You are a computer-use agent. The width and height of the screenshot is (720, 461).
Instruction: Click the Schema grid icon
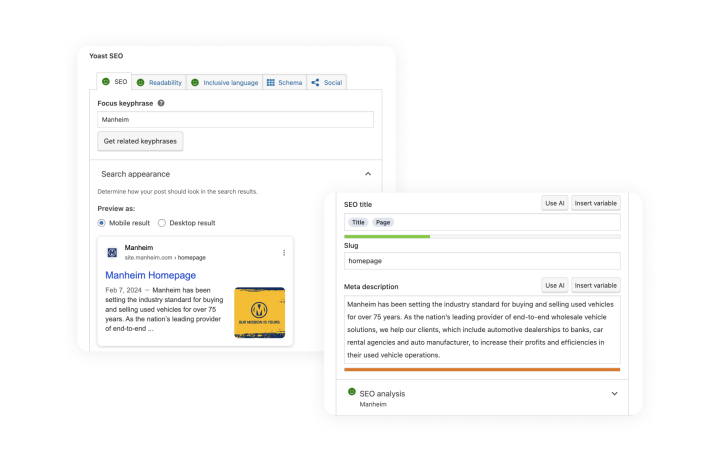pos(270,83)
